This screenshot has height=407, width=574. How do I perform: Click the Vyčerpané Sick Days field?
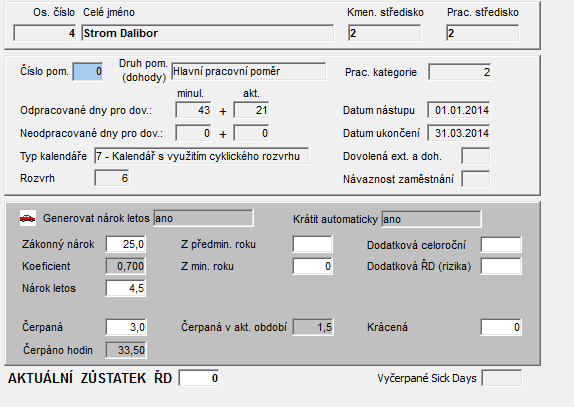click(x=502, y=378)
